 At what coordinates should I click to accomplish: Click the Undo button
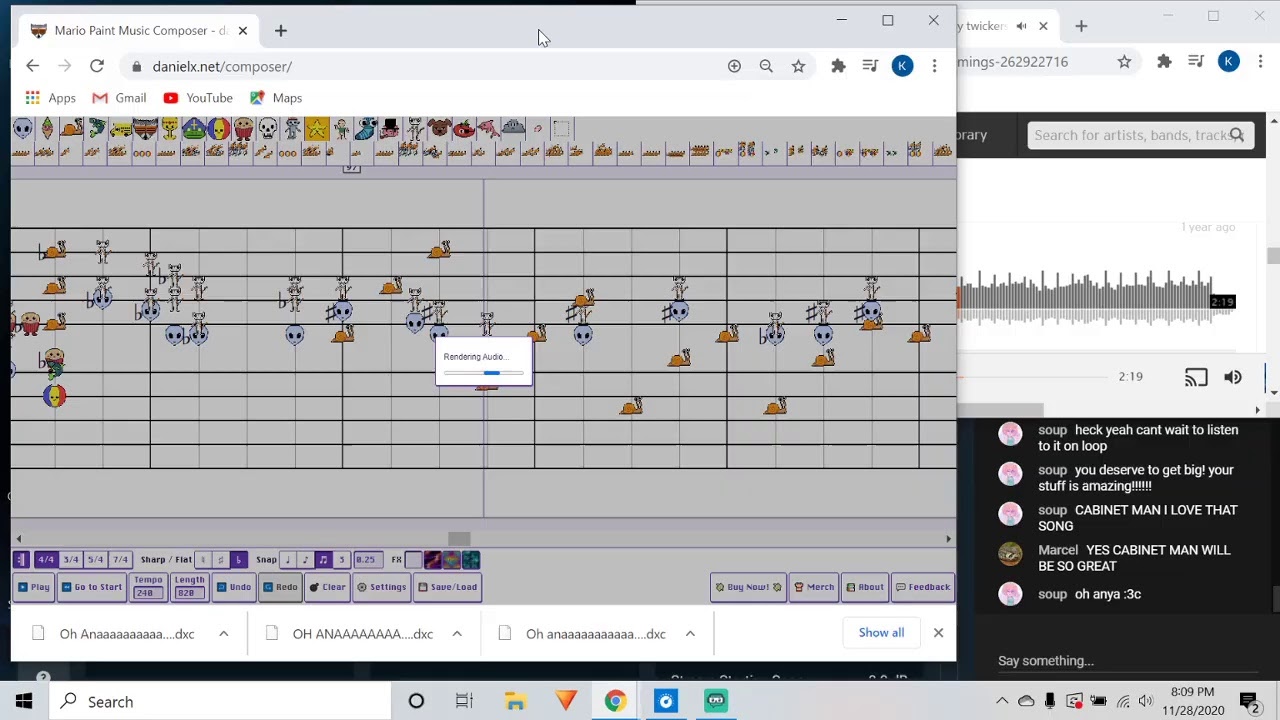234,587
